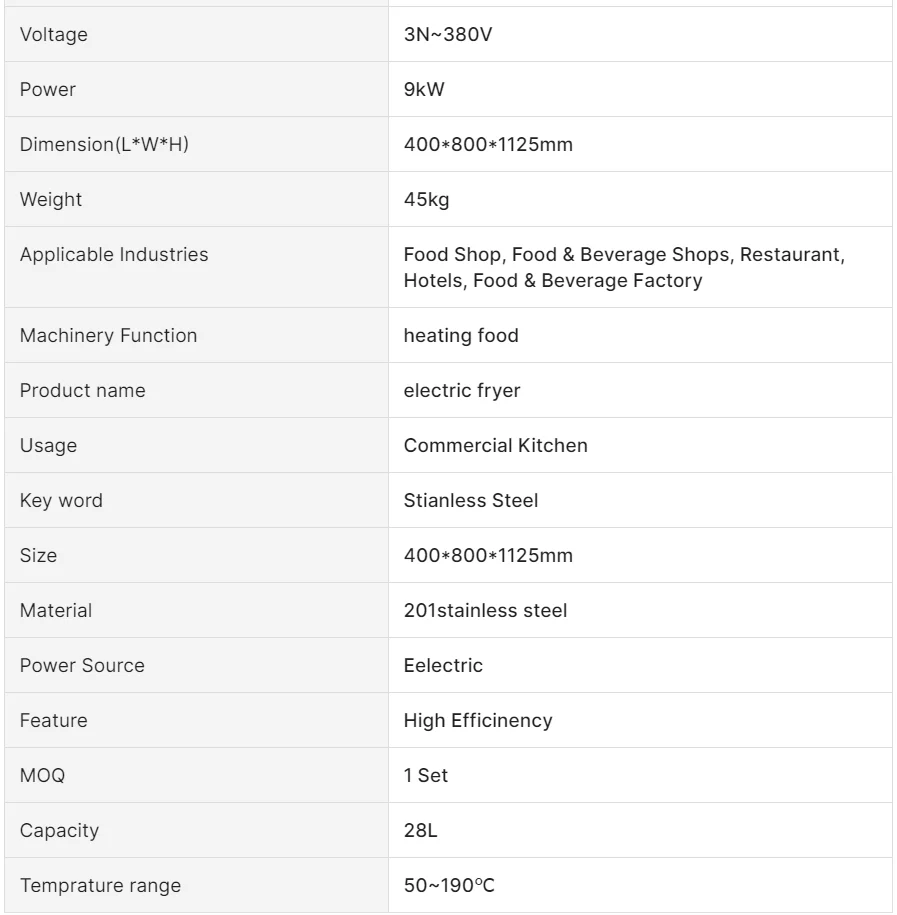Click the 201stainless steel material value
The image size is (897, 915).
click(485, 610)
